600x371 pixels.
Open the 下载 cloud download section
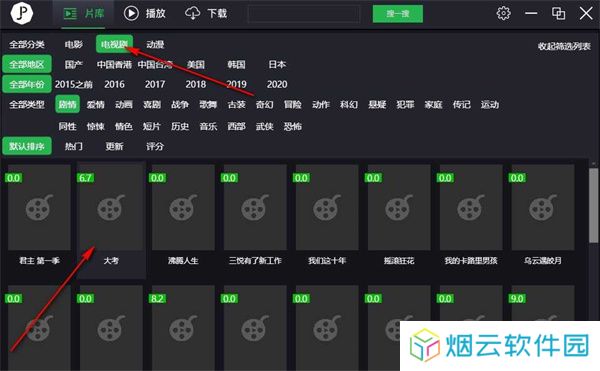click(206, 13)
